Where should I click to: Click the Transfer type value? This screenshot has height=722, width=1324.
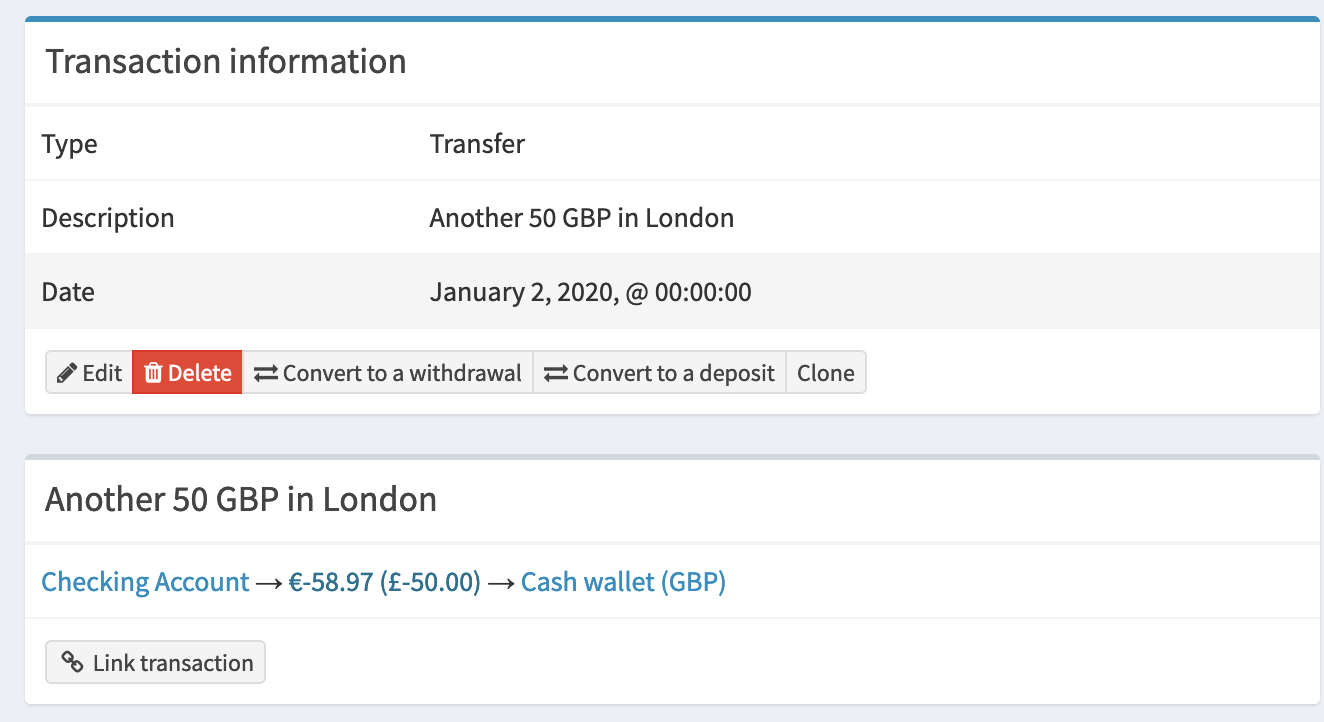(477, 143)
